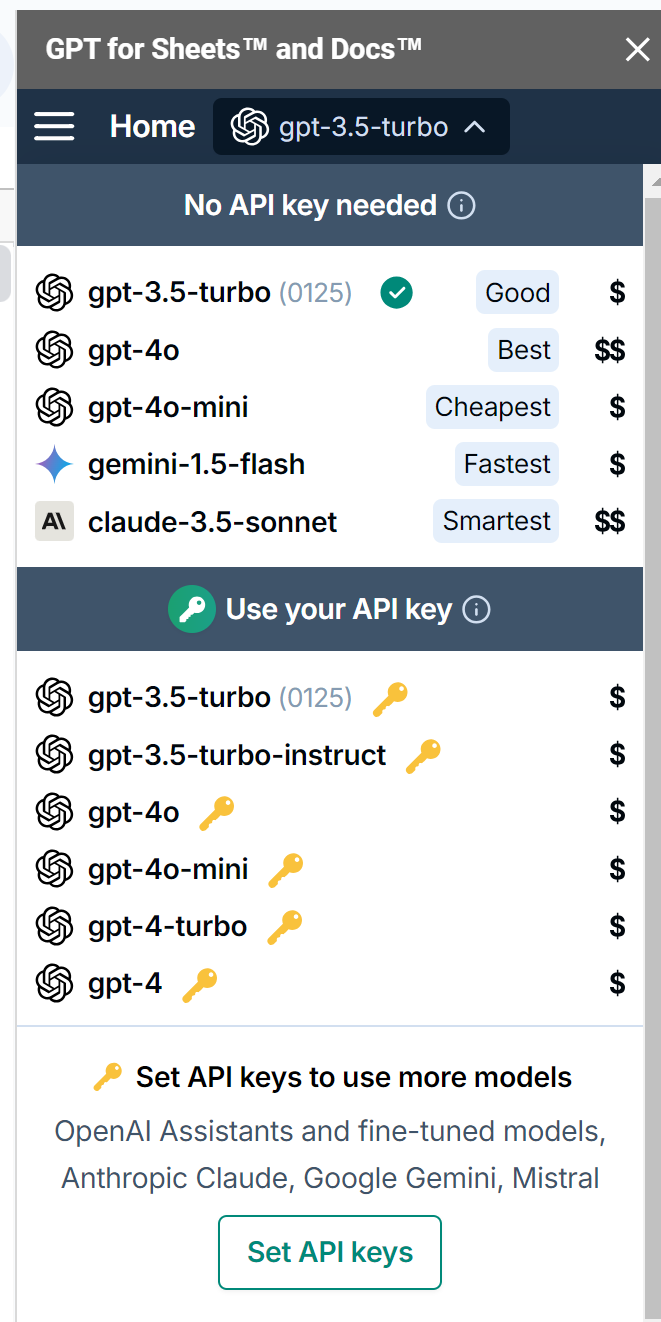Click info icon beside No API key needed

pos(461,206)
